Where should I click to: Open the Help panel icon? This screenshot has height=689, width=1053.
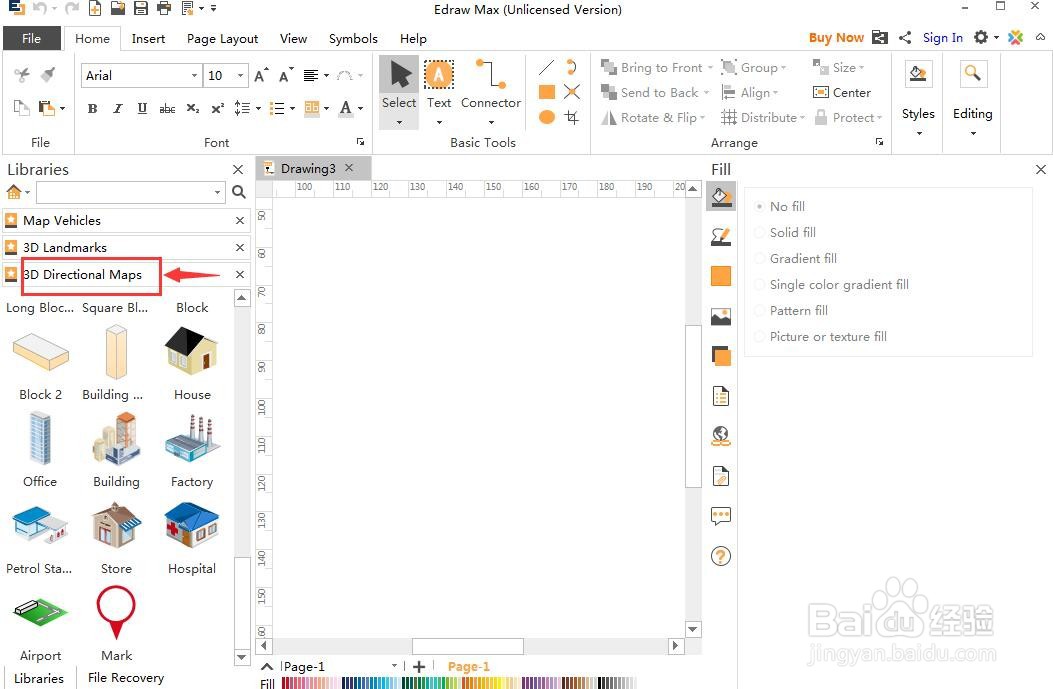tap(721, 556)
